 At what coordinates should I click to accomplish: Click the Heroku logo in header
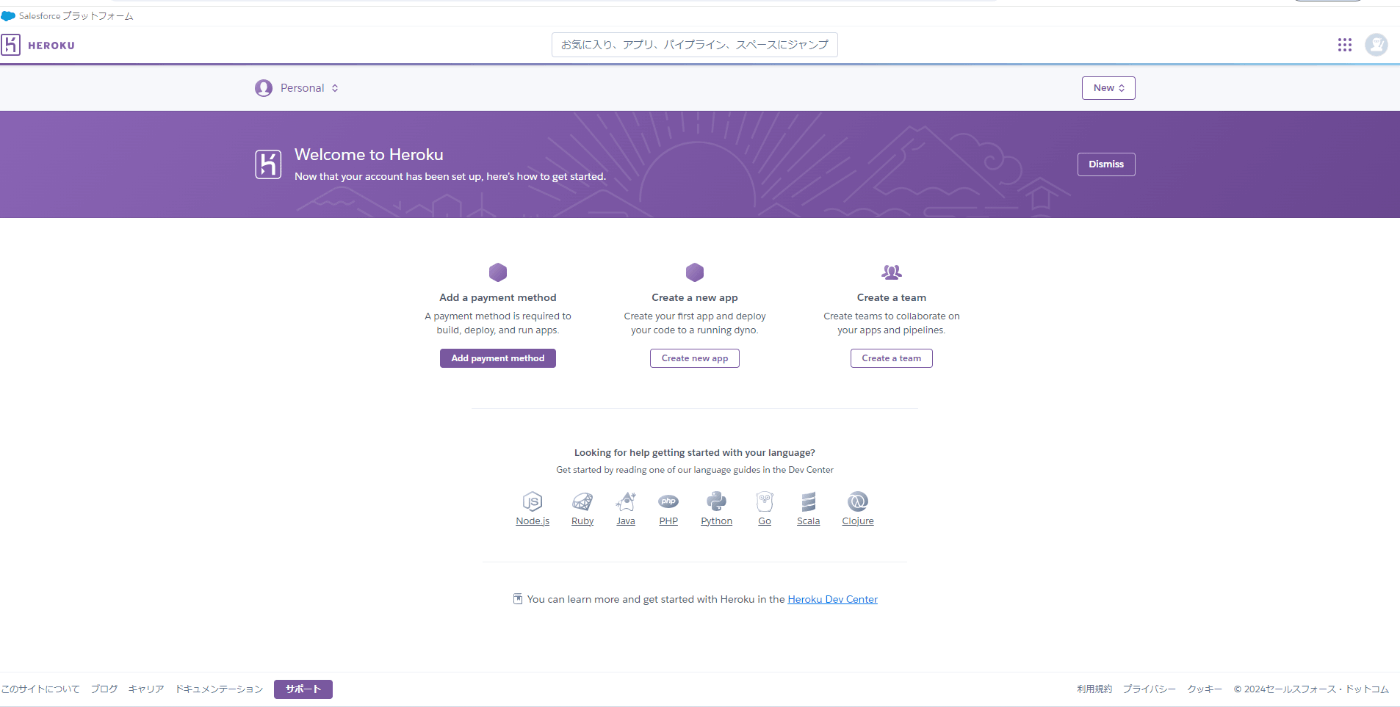[x=11, y=45]
